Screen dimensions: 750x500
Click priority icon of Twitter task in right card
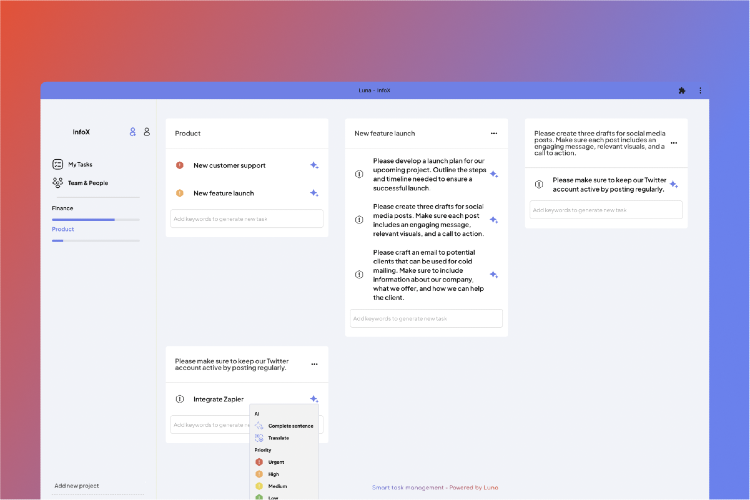[x=539, y=184]
